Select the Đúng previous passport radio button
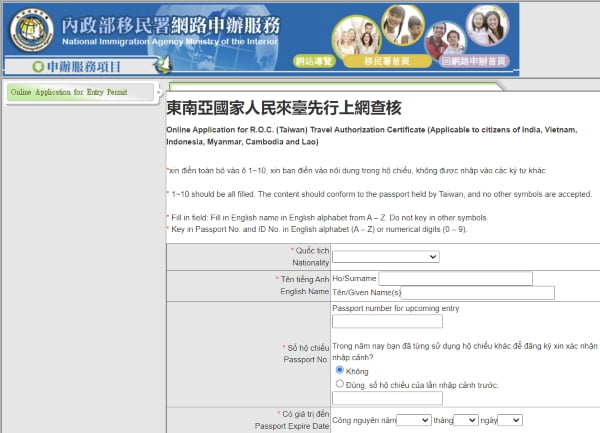Screen dimensions: 600x433 coord(339,384)
